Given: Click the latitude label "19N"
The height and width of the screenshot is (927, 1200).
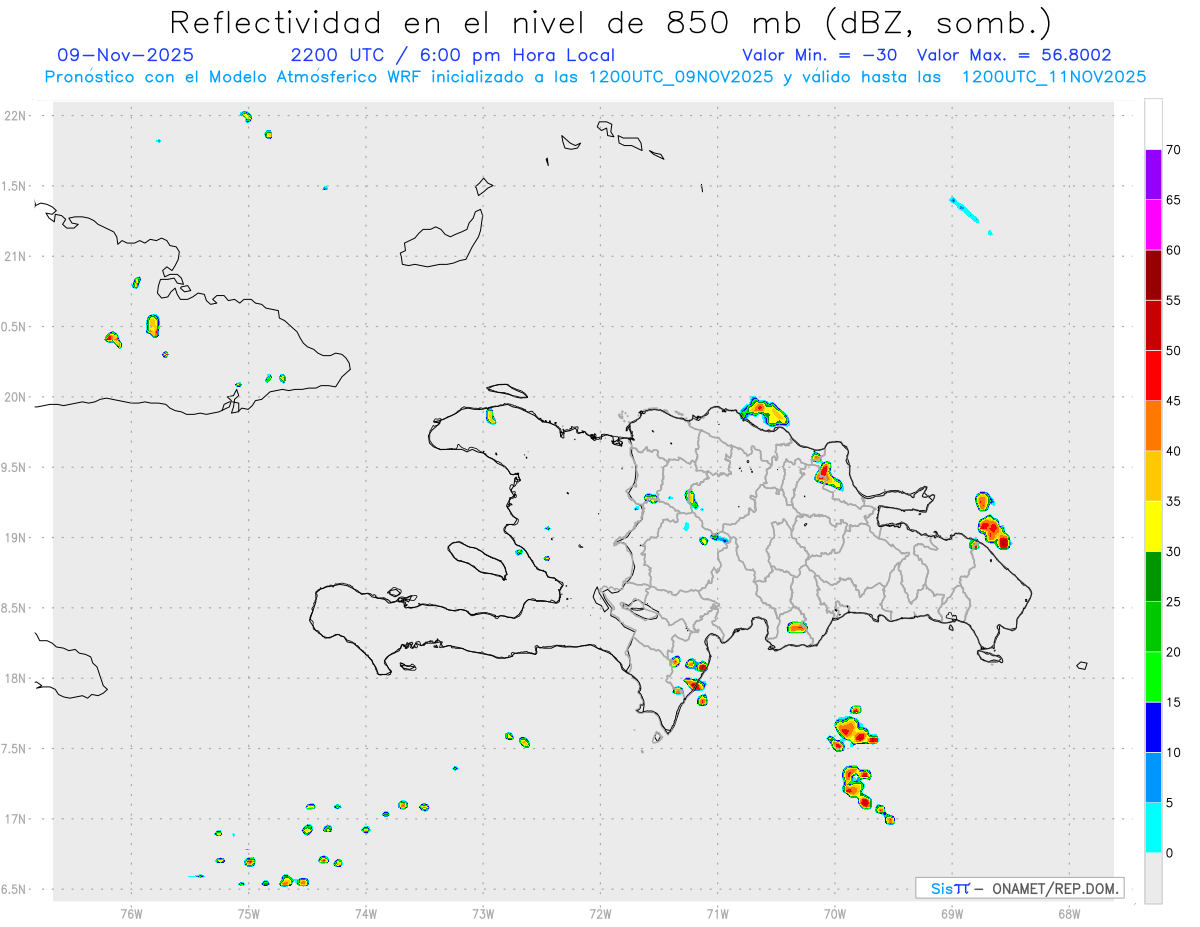Looking at the screenshot, I should click(x=17, y=538).
